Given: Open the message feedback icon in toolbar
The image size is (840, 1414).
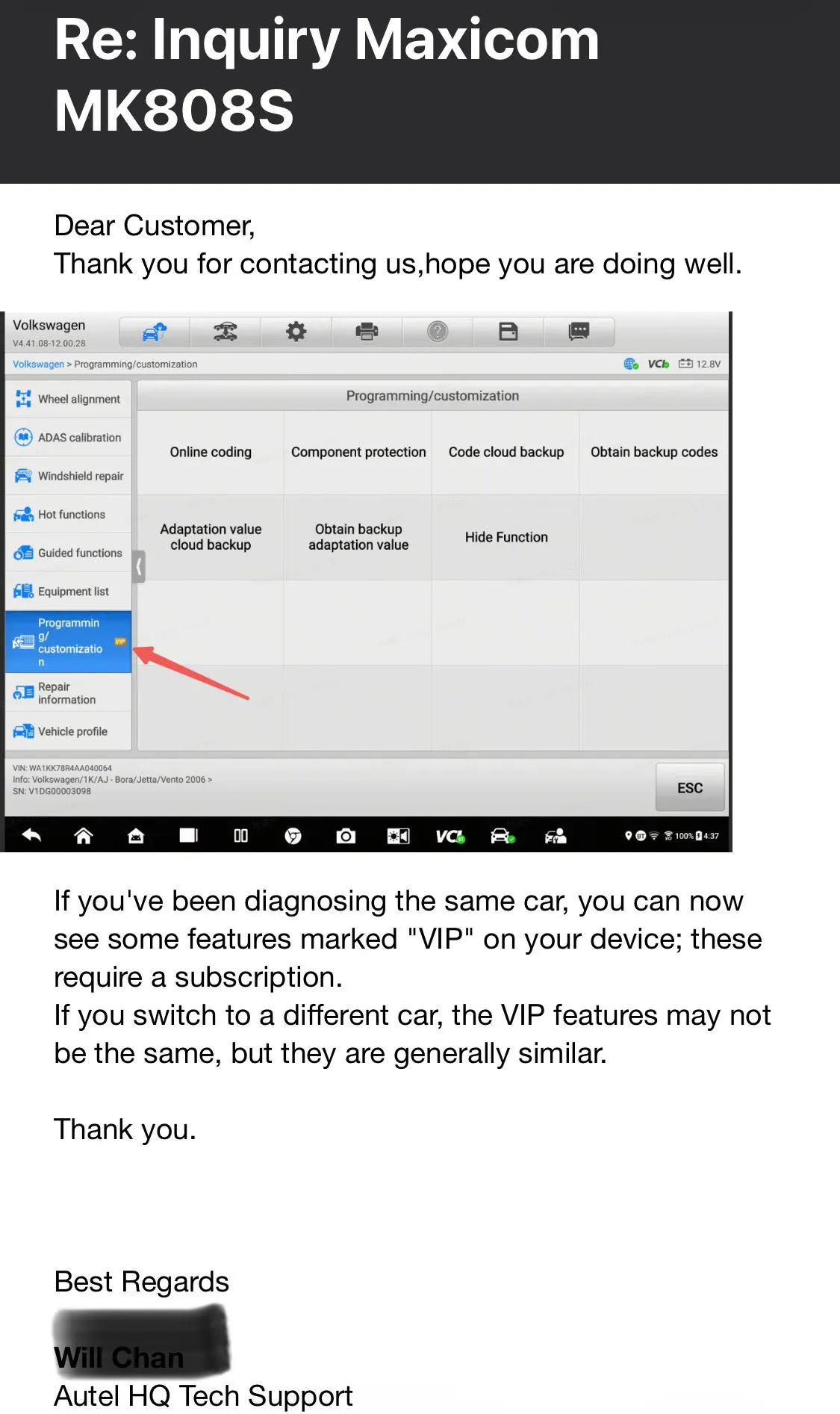Looking at the screenshot, I should [579, 332].
